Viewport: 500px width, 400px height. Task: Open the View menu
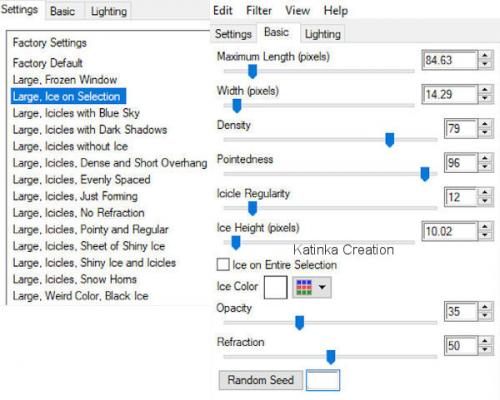(297, 10)
